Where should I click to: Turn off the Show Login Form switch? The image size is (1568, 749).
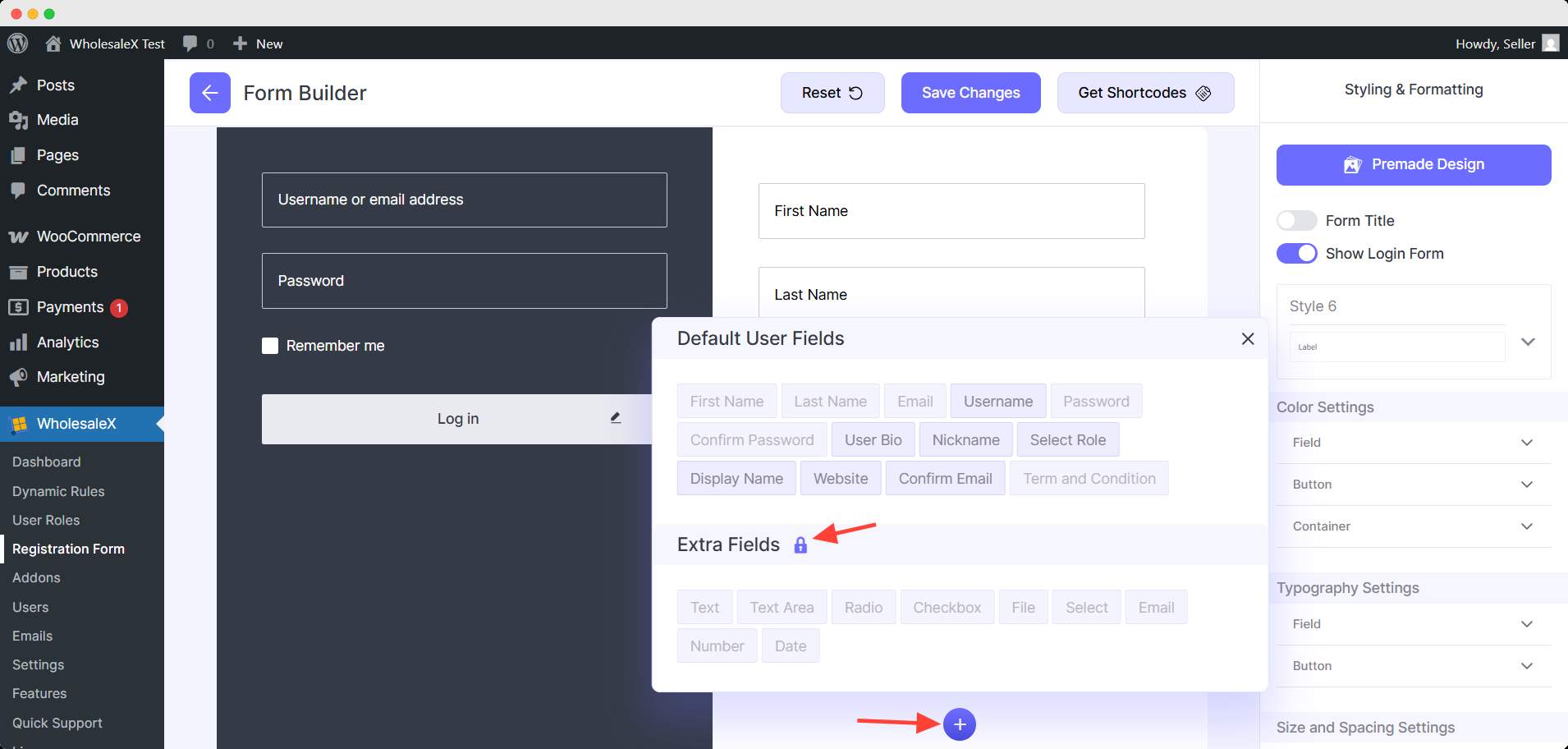pyautogui.click(x=1297, y=254)
